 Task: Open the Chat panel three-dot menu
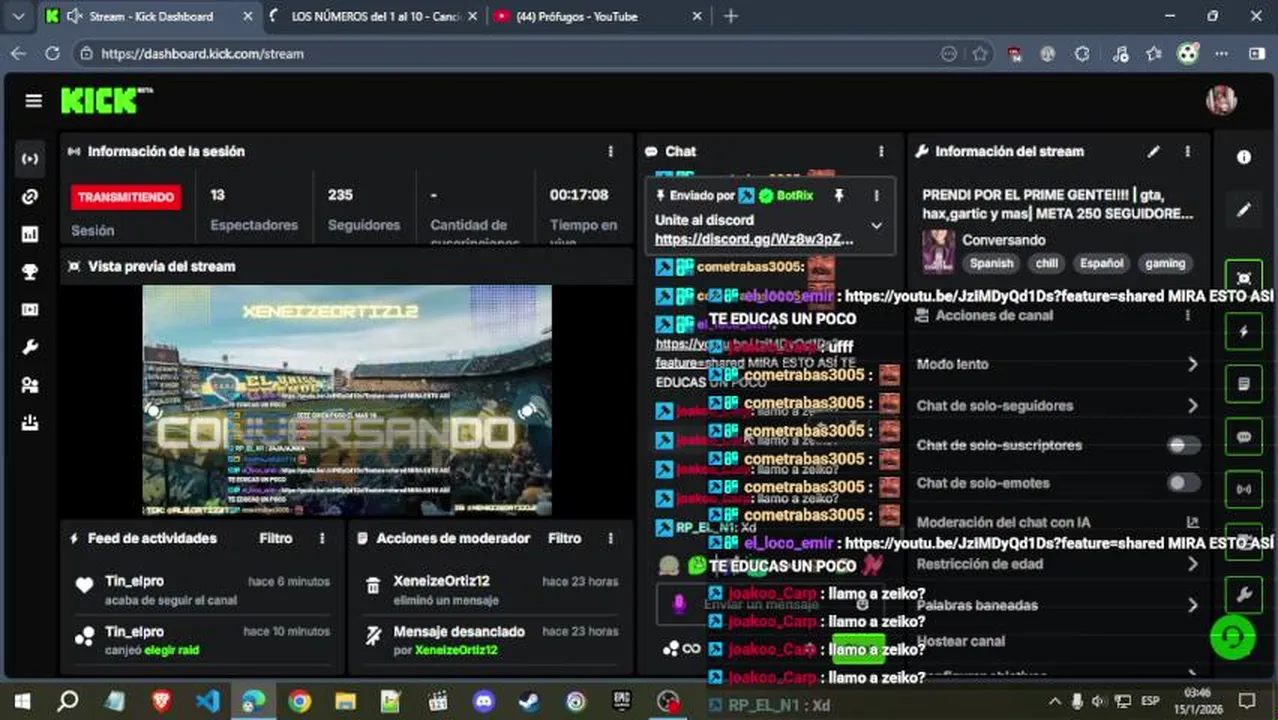tap(881, 151)
